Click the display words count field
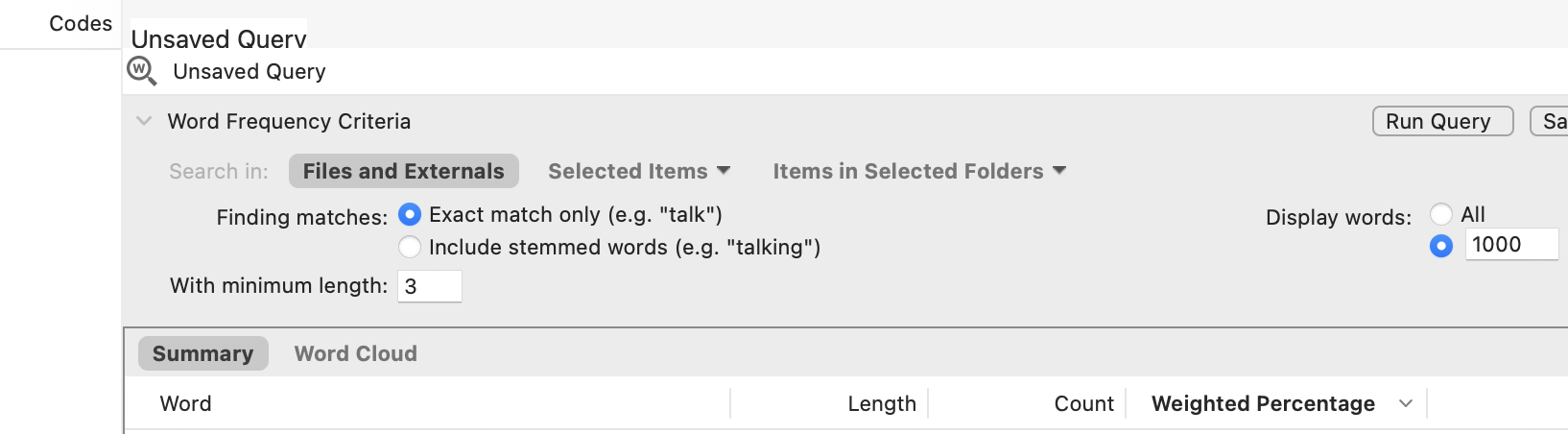This screenshot has height=434, width=1568. coord(1510,245)
